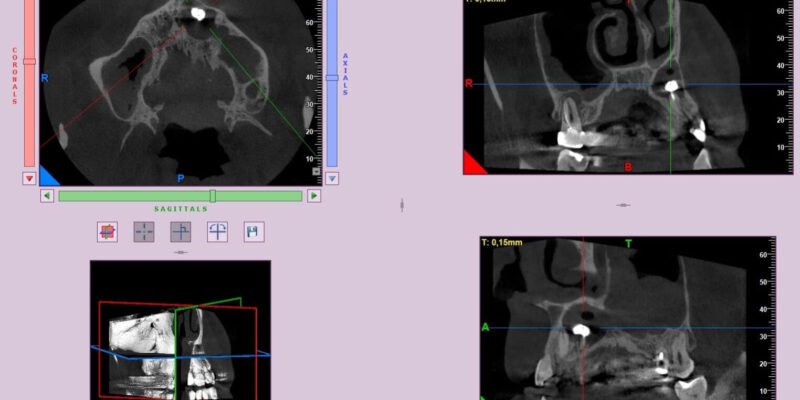
Task: Click the blue R orientation marker in axial view
Action: pyautogui.click(x=45, y=79)
